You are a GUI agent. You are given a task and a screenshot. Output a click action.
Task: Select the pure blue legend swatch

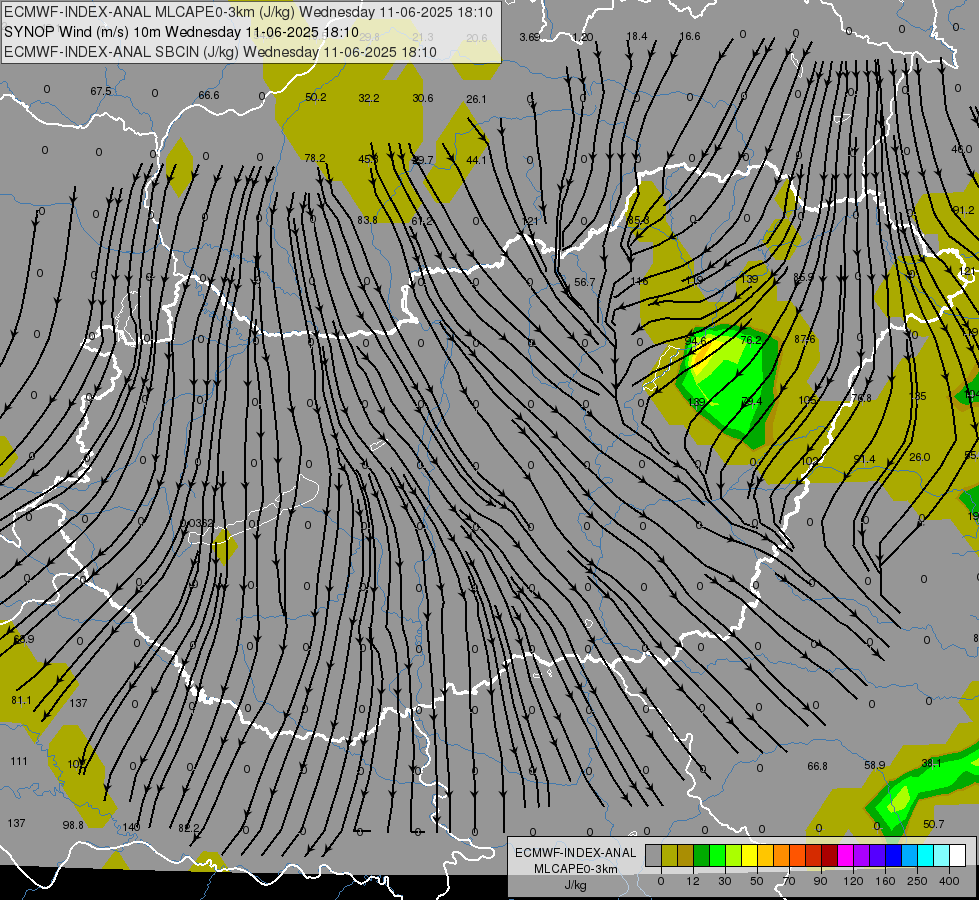(x=893, y=855)
